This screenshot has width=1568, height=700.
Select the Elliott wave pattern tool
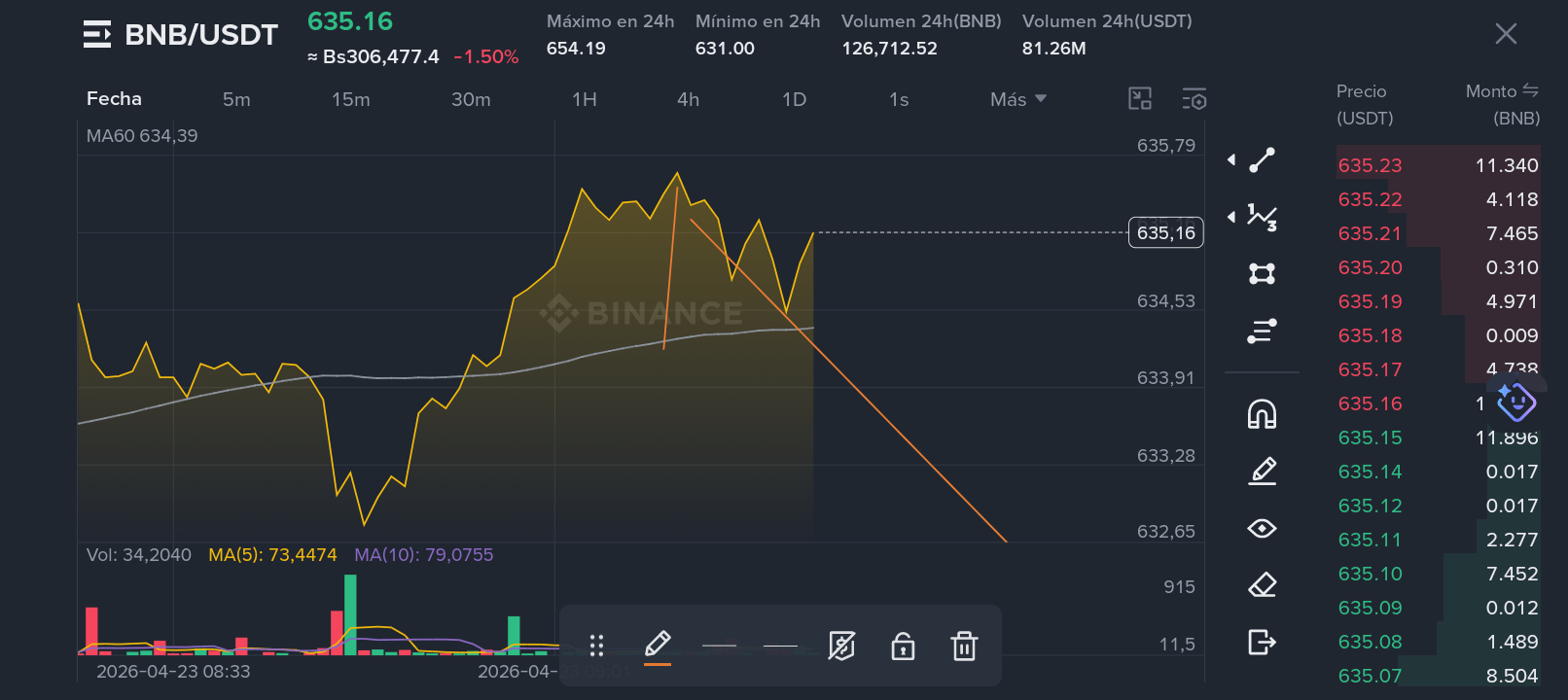pyautogui.click(x=1262, y=217)
